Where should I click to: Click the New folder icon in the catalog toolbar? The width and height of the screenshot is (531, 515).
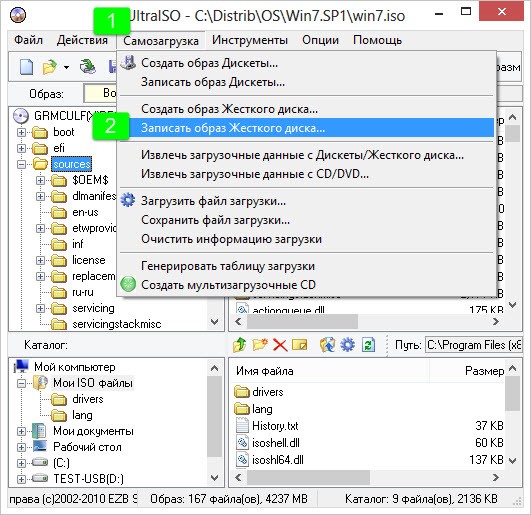pyautogui.click(x=260, y=345)
